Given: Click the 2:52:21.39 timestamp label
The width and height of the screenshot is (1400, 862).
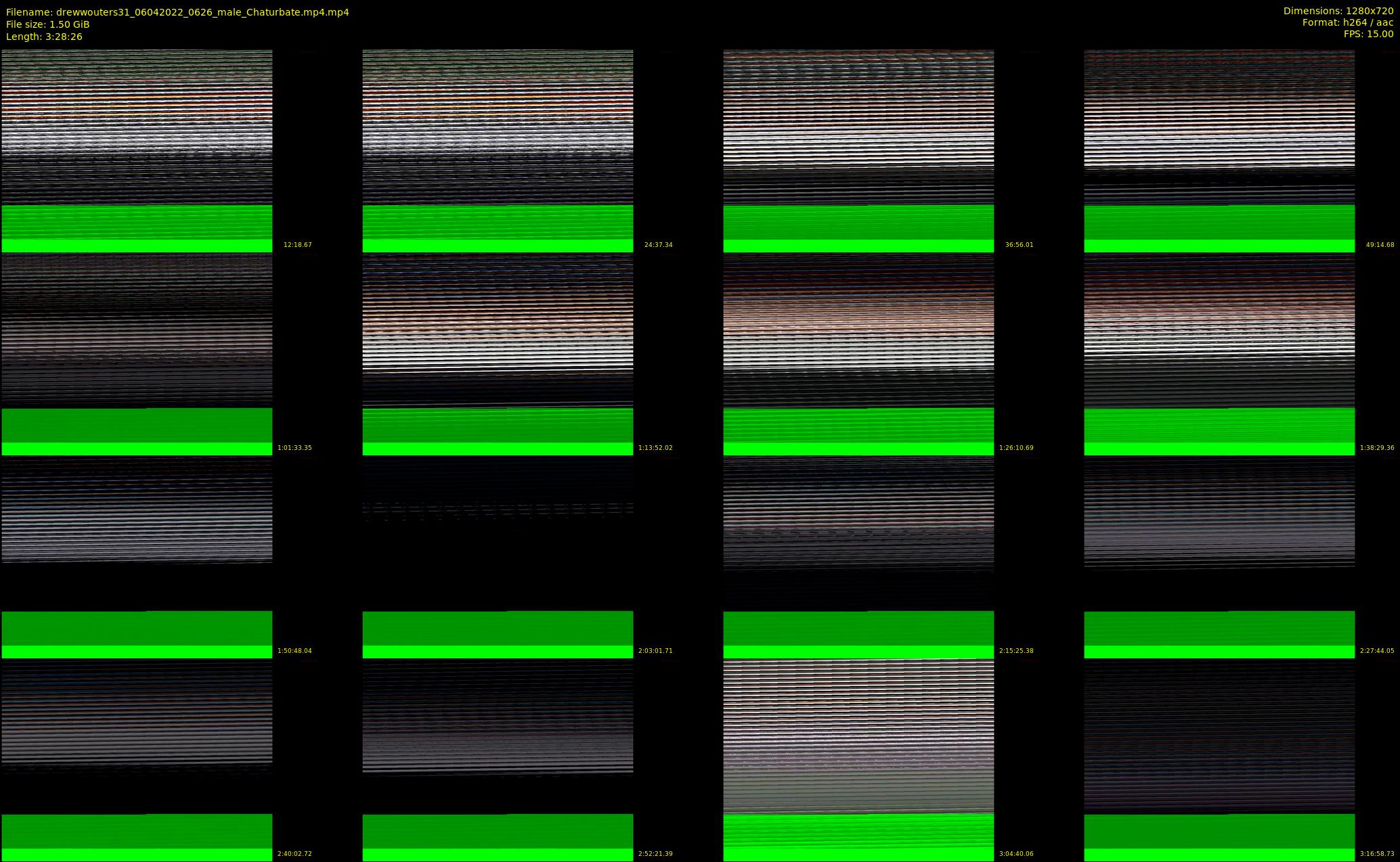Looking at the screenshot, I should point(655,854).
